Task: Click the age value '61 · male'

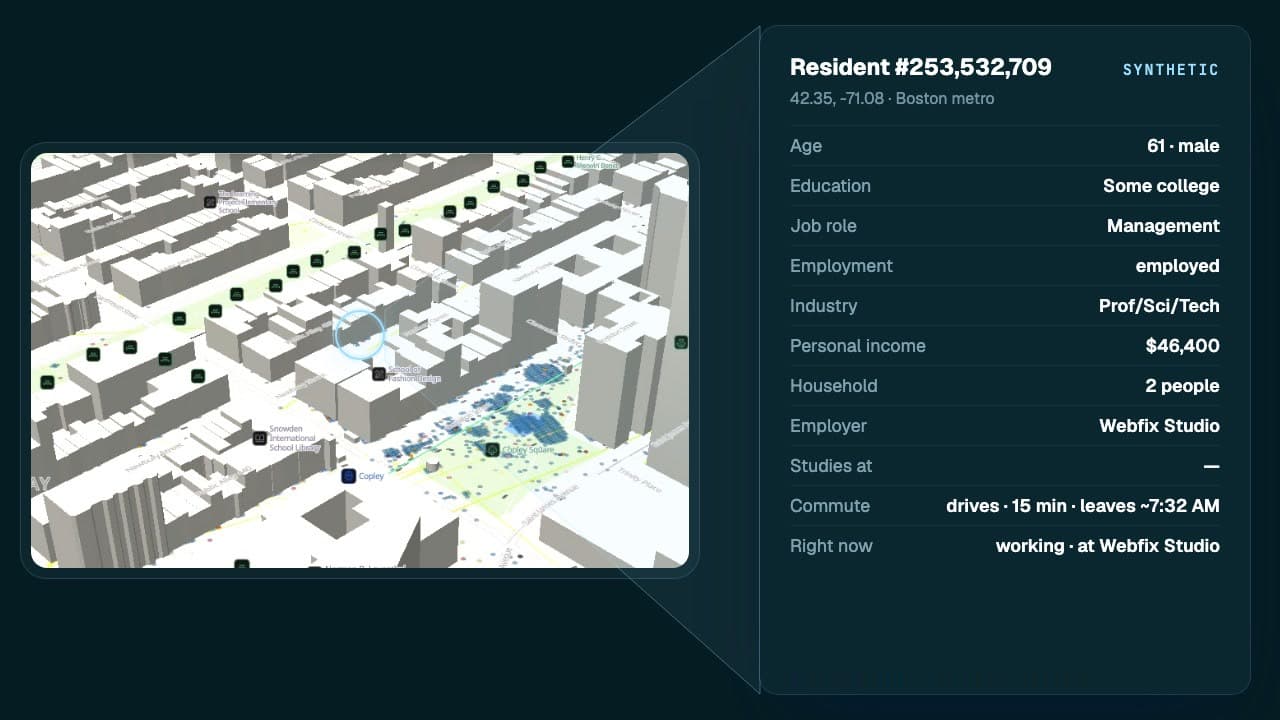Action: [x=1183, y=146]
